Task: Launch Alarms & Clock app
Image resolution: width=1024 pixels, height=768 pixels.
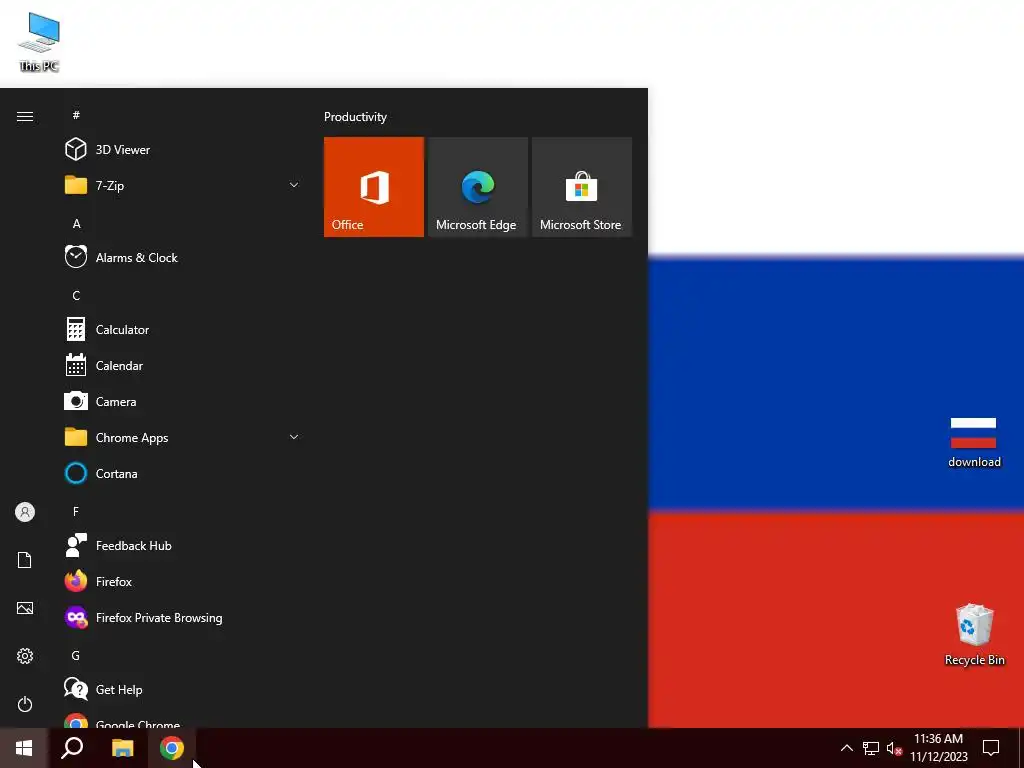Action: (x=182, y=257)
